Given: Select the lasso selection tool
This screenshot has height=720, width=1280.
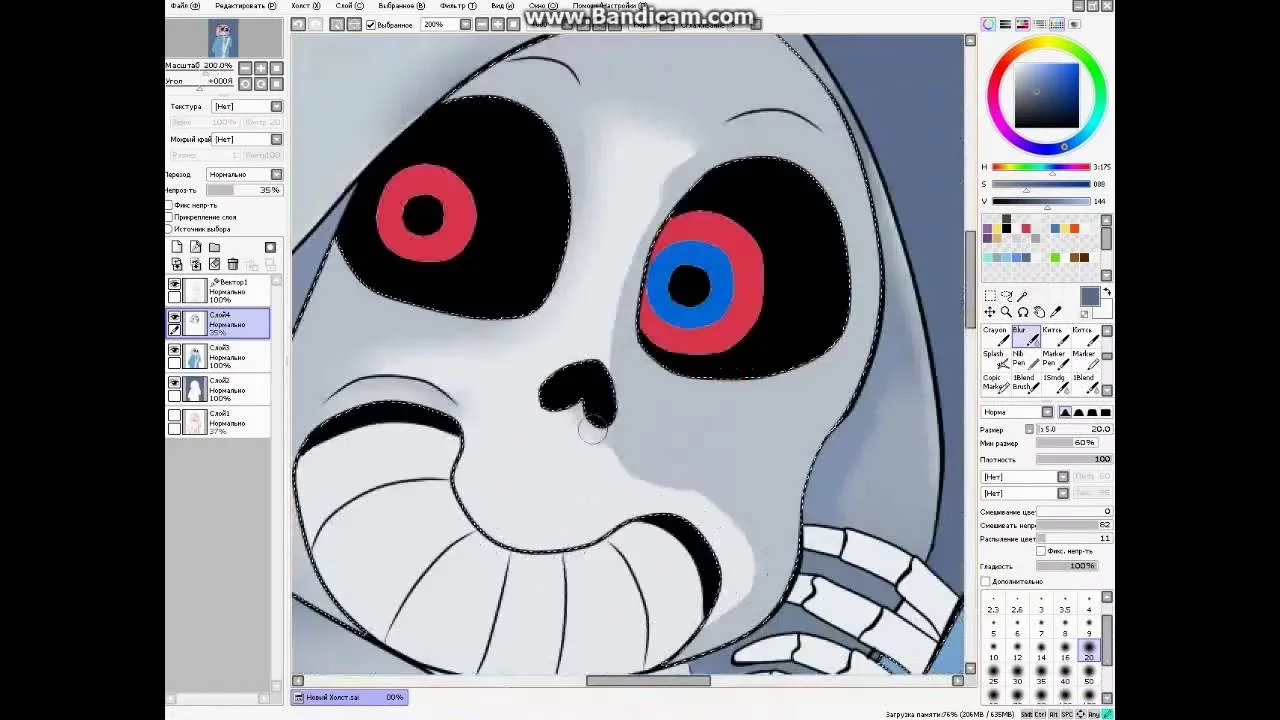Looking at the screenshot, I should tap(1006, 296).
